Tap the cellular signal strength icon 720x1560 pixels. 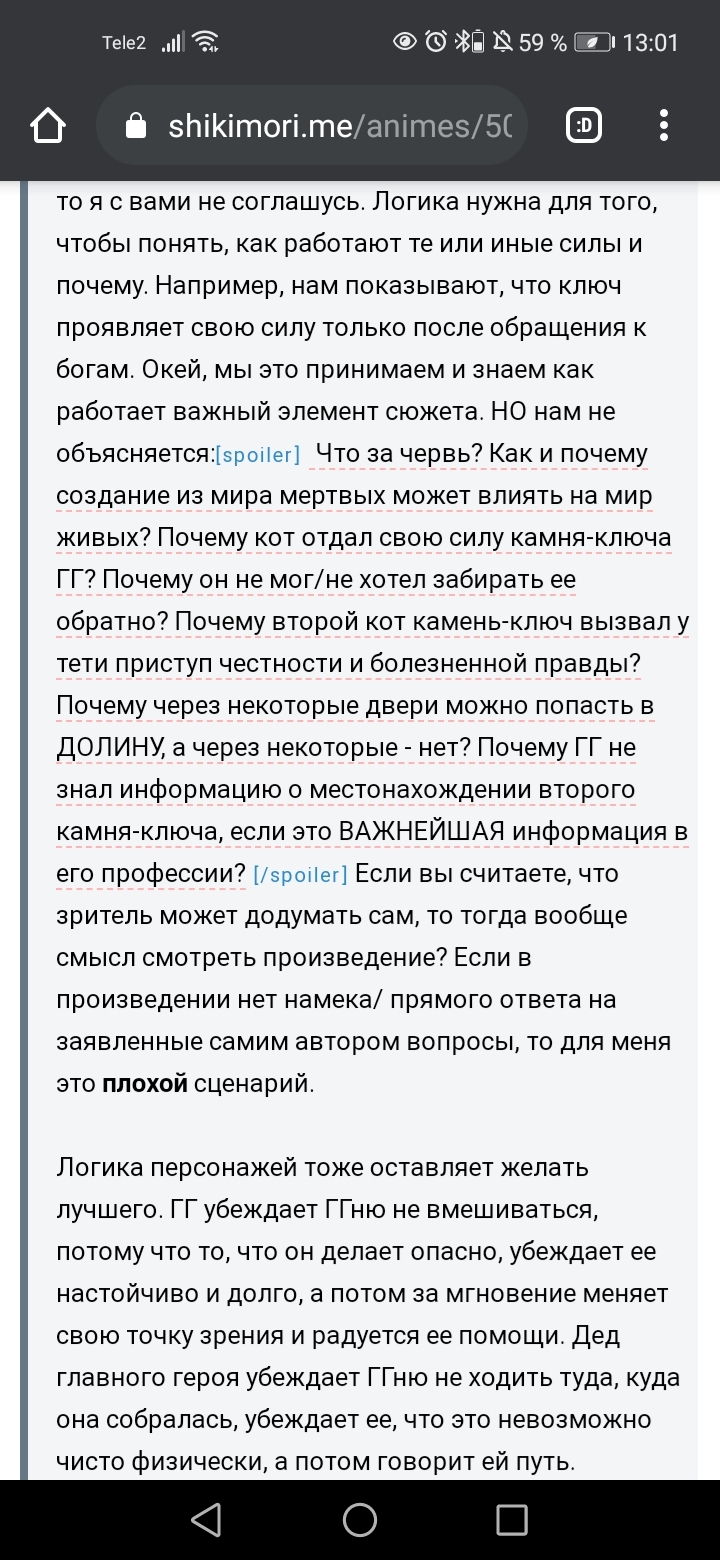pos(173,42)
